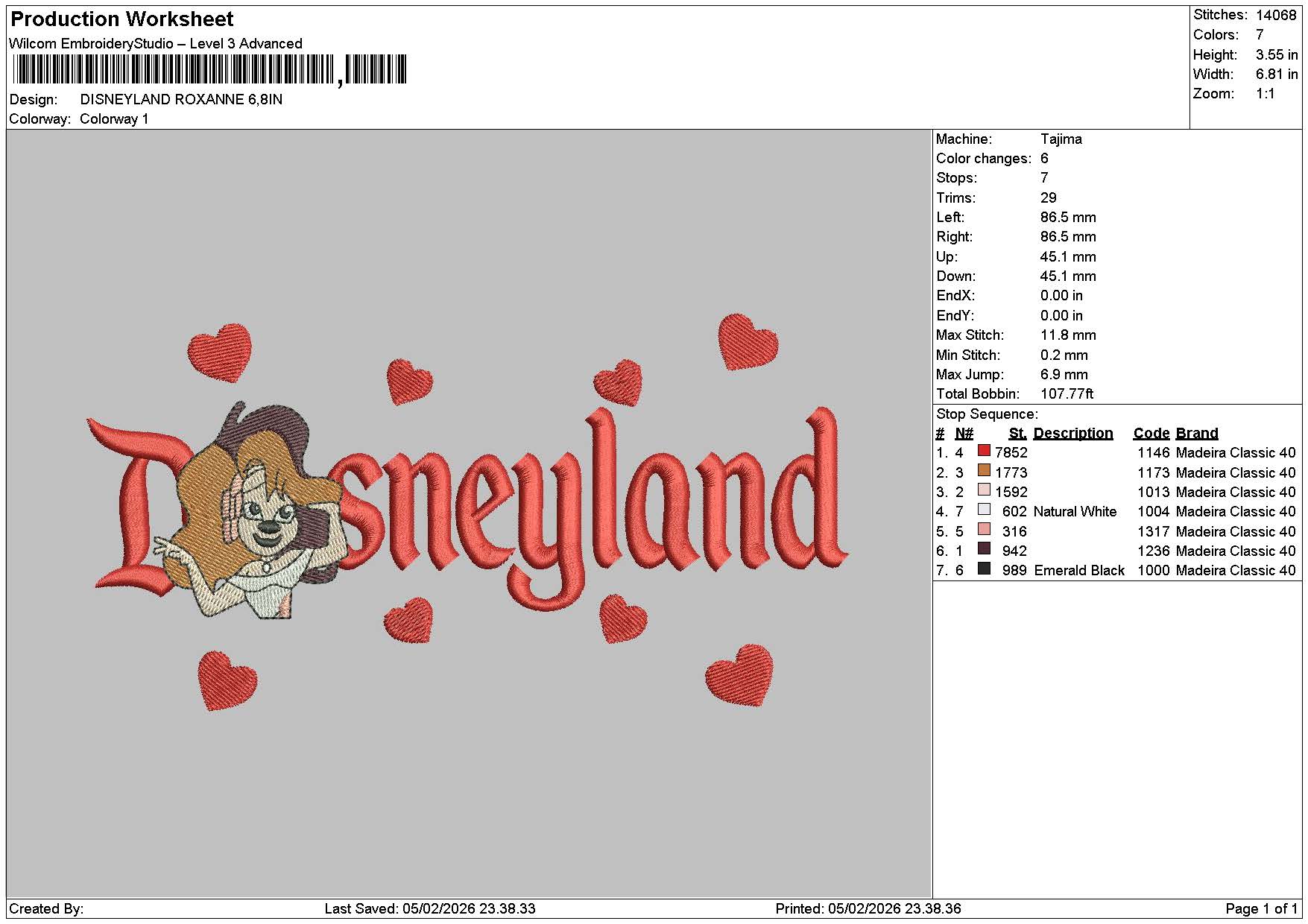Click thread code 1236
This screenshot has width=1308, height=924.
click(x=1154, y=551)
